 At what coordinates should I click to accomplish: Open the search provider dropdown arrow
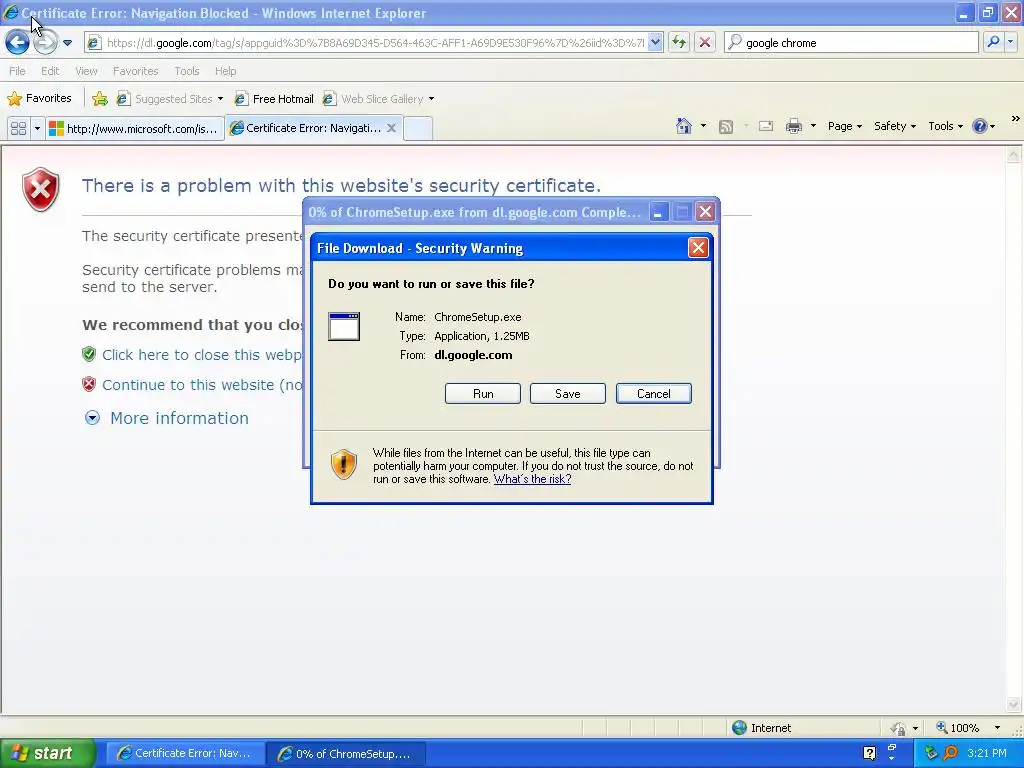1011,42
